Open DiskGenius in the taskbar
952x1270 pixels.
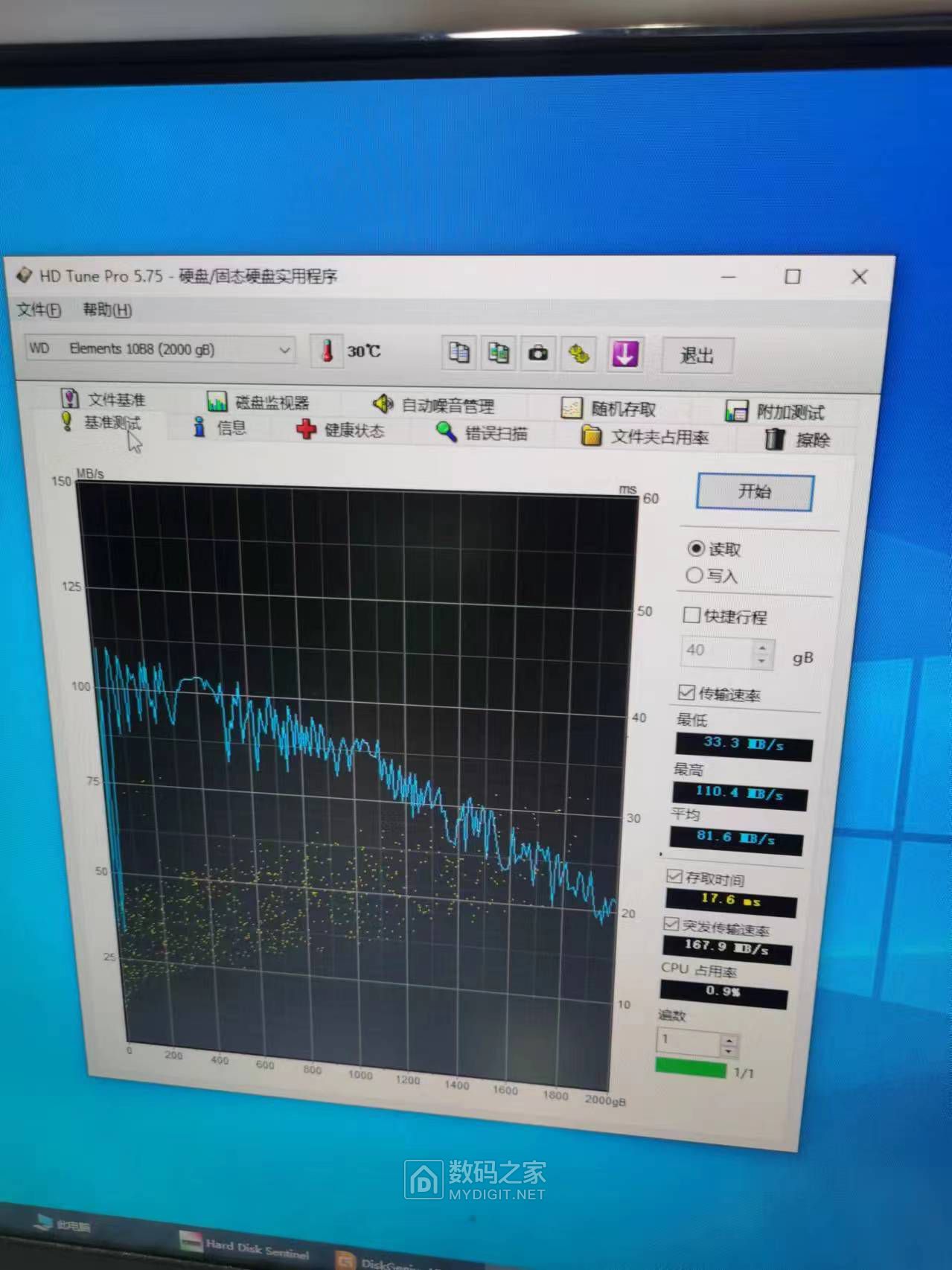click(387, 1261)
